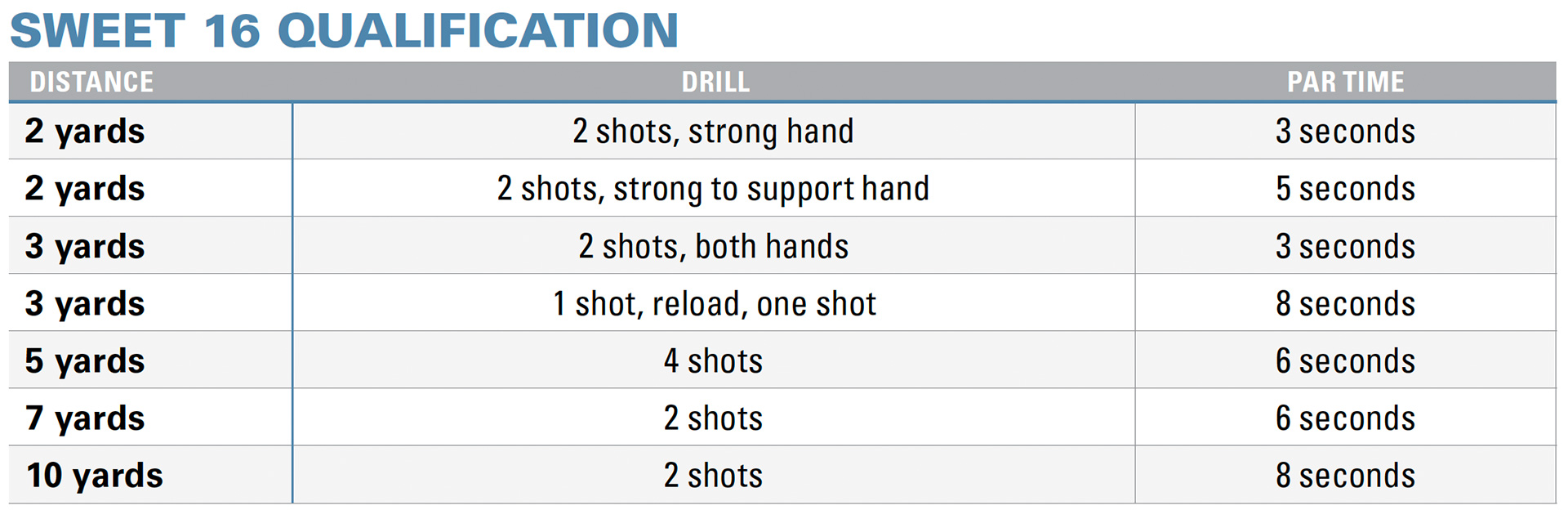Select 6 seconds in the 5 yards row
1568x528 pixels.
click(x=1346, y=360)
